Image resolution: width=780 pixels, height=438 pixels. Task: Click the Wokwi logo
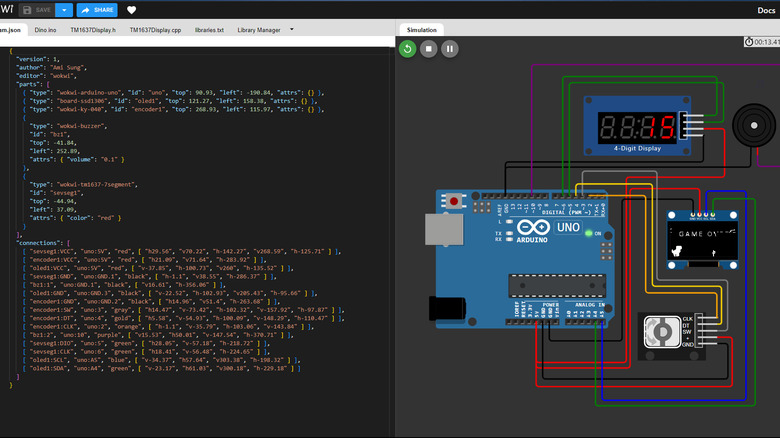tap(5, 10)
